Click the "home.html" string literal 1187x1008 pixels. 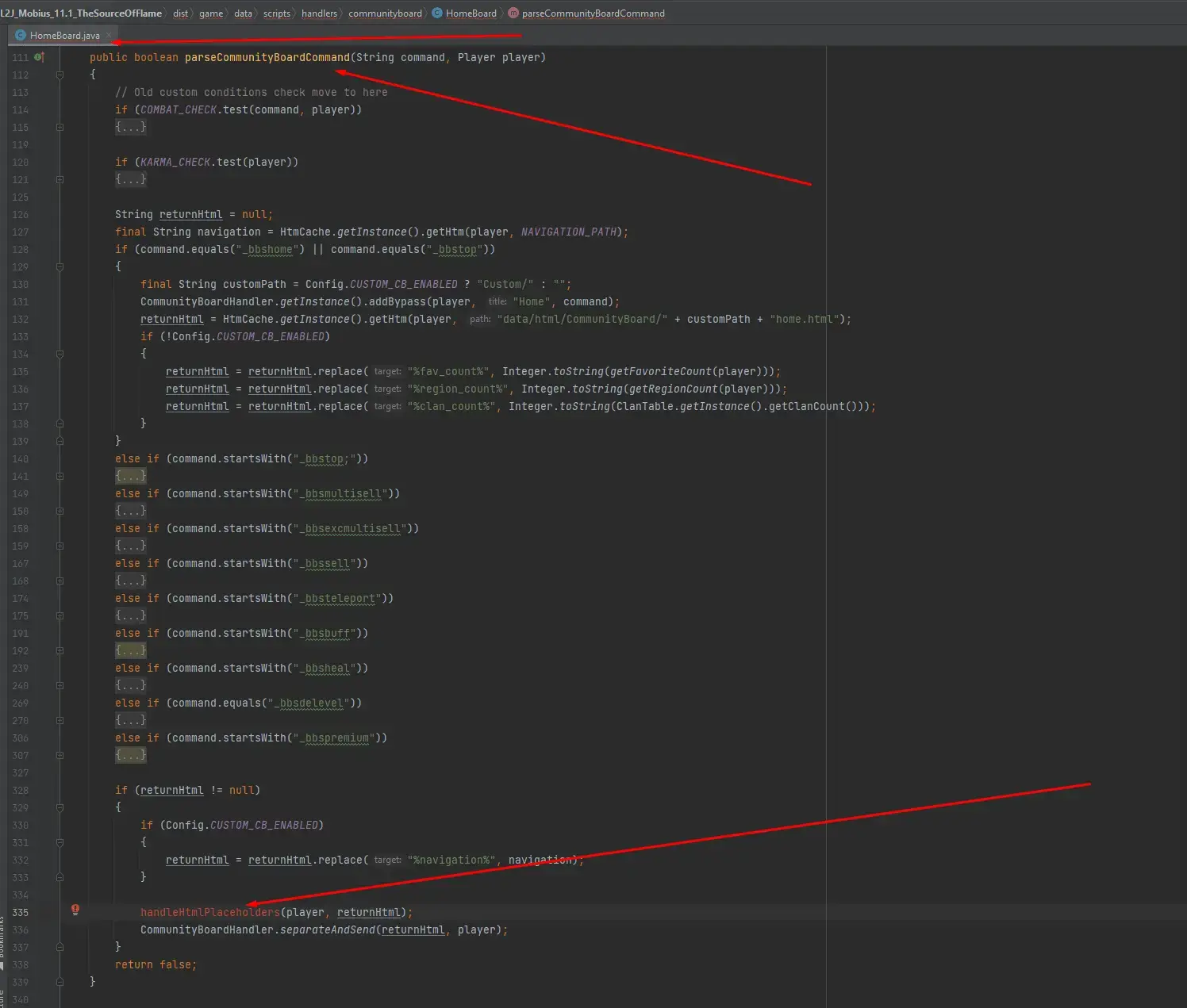click(805, 319)
